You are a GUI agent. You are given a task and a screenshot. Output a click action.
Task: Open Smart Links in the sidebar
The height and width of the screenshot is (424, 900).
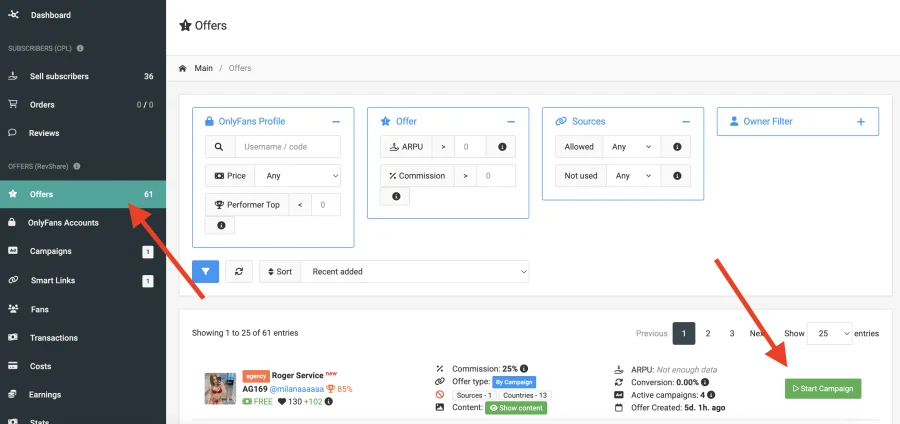54,280
